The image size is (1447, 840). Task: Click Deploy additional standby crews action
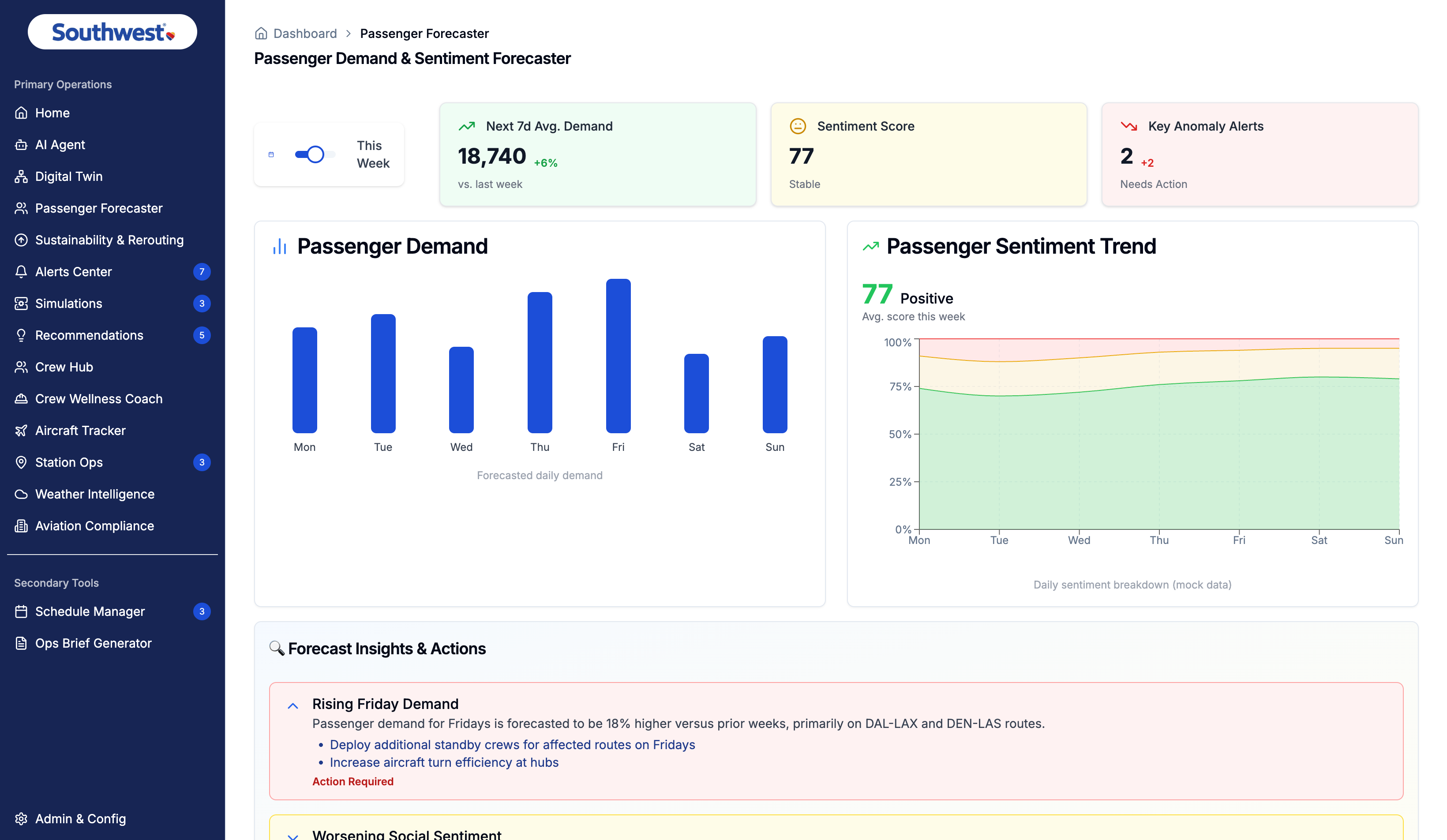coord(512,745)
